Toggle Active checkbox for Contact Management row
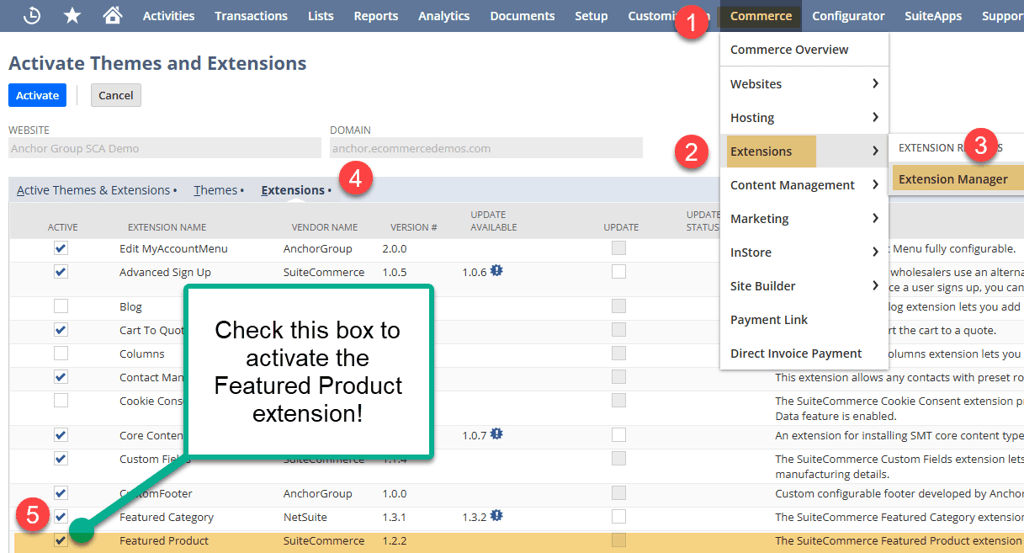This screenshot has width=1024, height=553. [x=61, y=377]
